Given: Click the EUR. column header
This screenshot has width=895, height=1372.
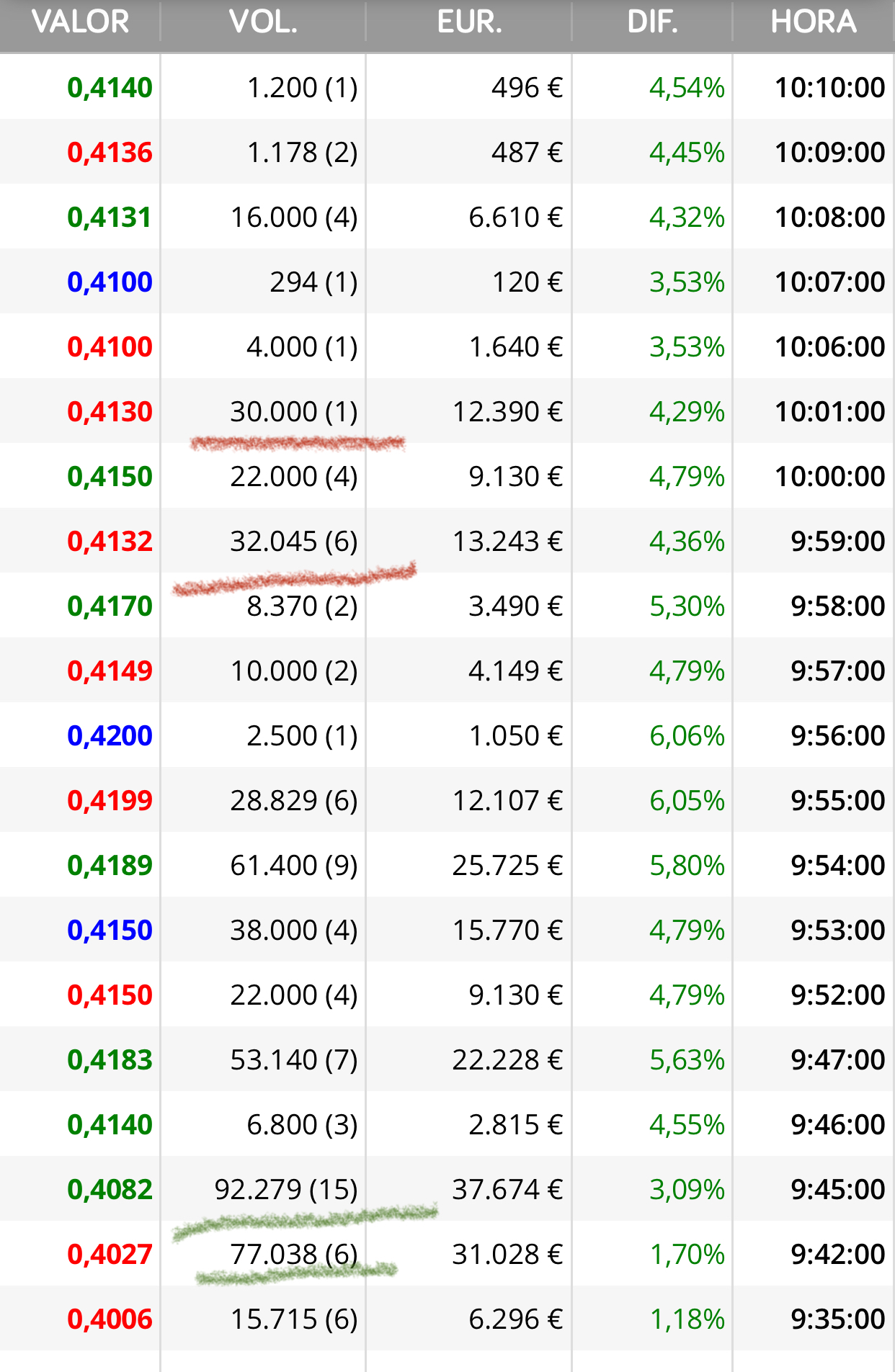Looking at the screenshot, I should (469, 22).
